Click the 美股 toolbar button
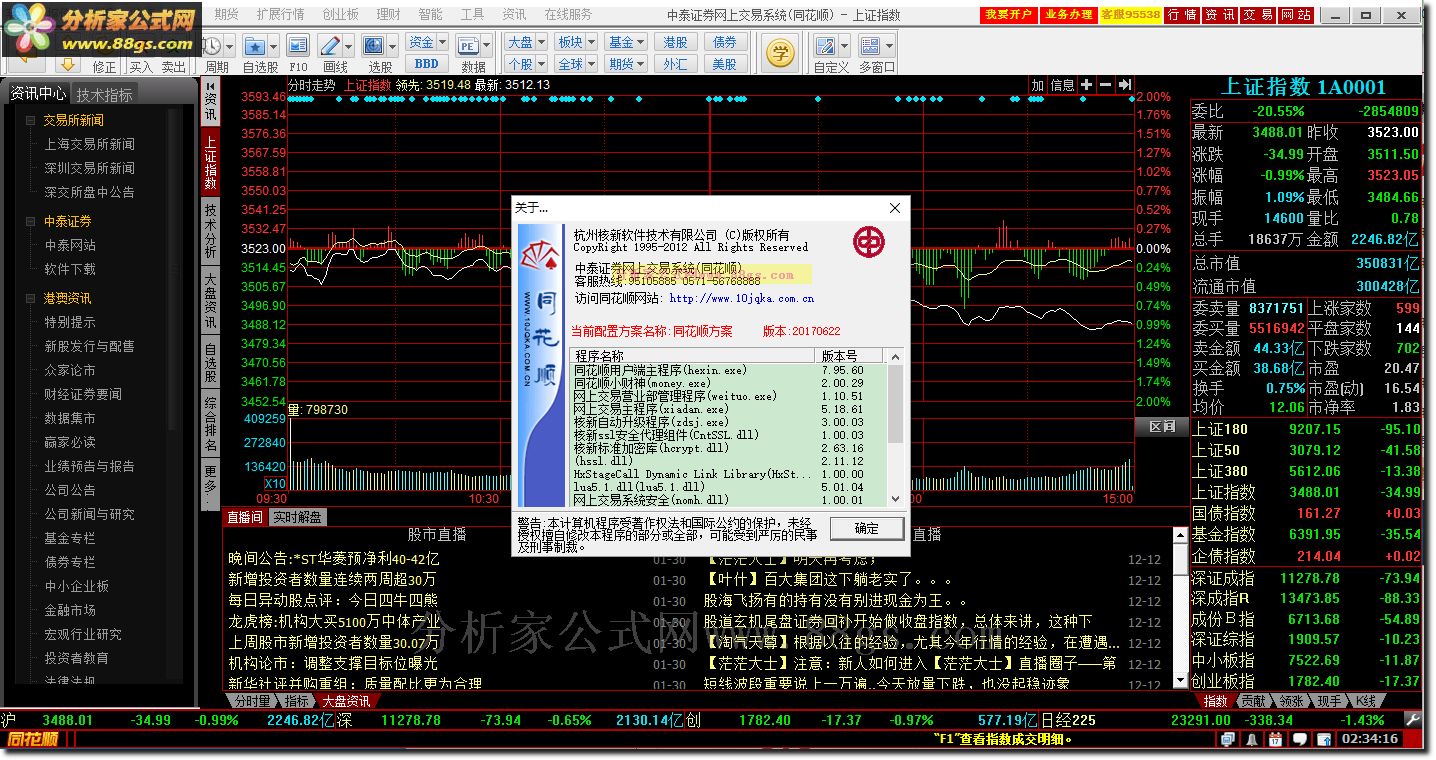Image resolution: width=1436 pixels, height=760 pixels. coord(724,64)
